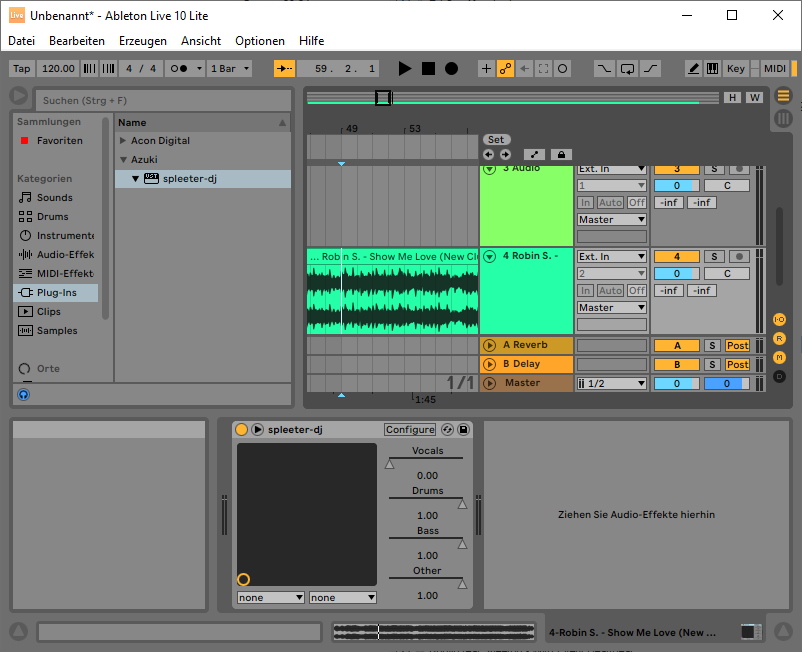The image size is (802, 652).
Task: Click the Vocals slider on spleeter-dj
Action: coord(427,460)
